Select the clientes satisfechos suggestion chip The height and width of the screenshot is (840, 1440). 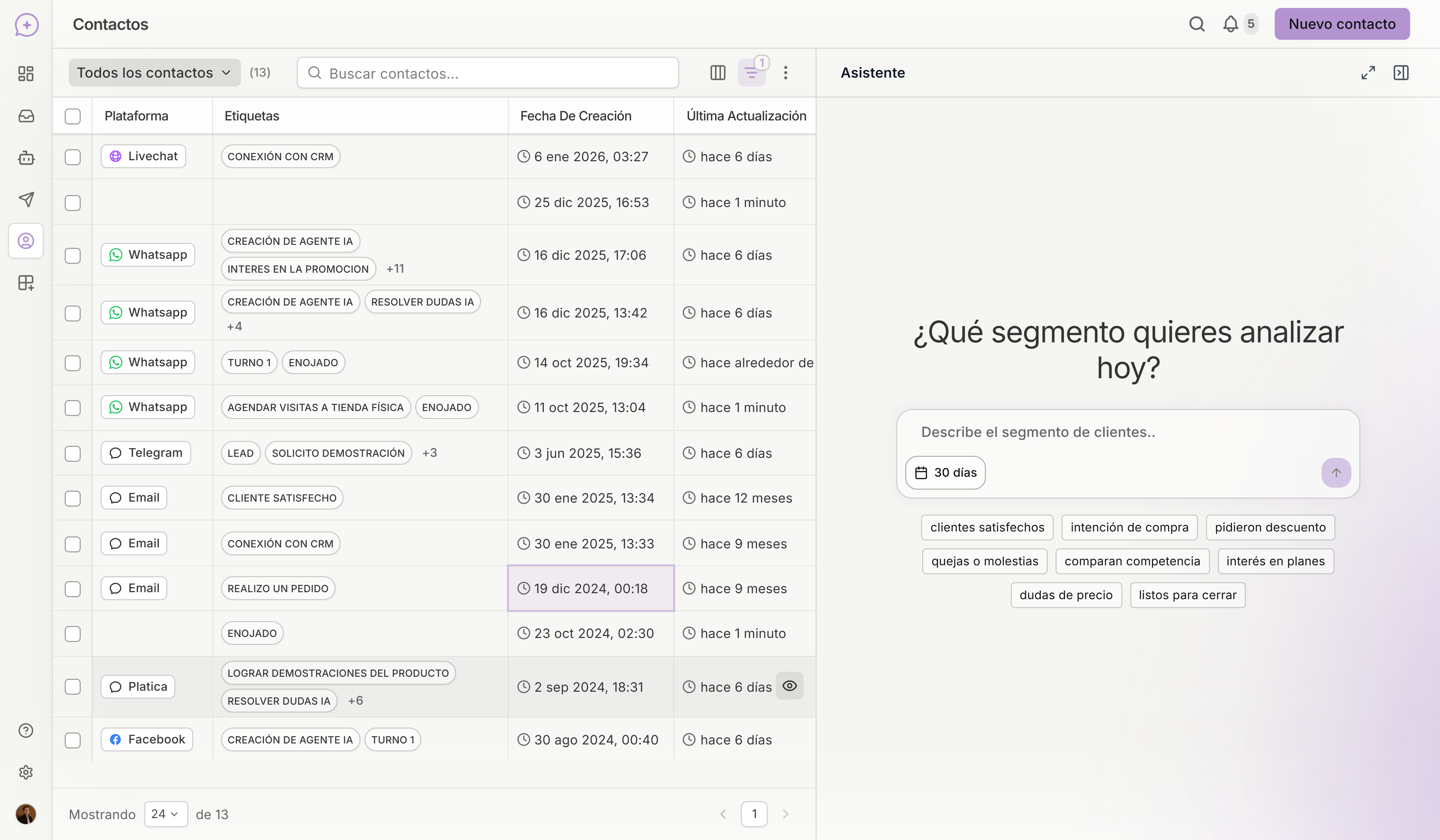987,527
